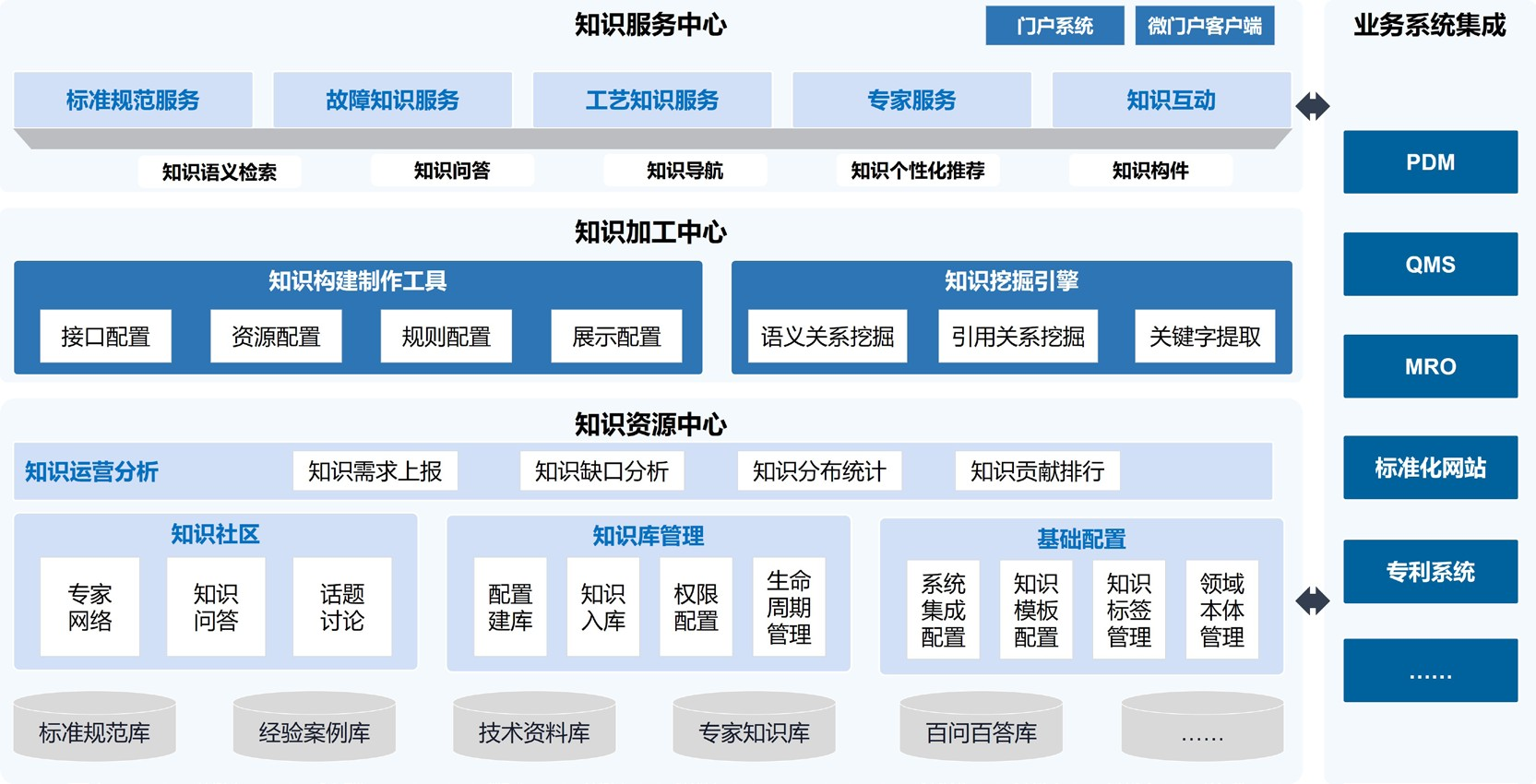Click the 标准规范库 database cylinder
This screenshot has height=784, width=1536.
pyautogui.click(x=94, y=729)
